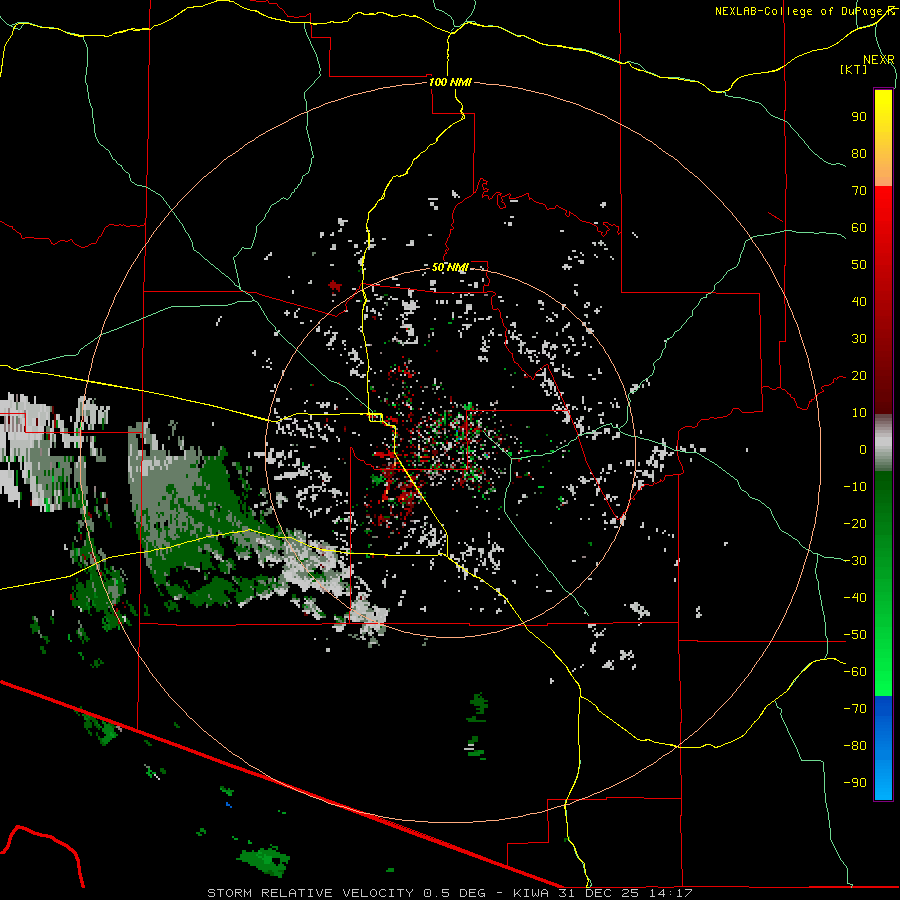The height and width of the screenshot is (900, 900).
Task: Click the -10 value on velocity scale
Action: point(855,487)
